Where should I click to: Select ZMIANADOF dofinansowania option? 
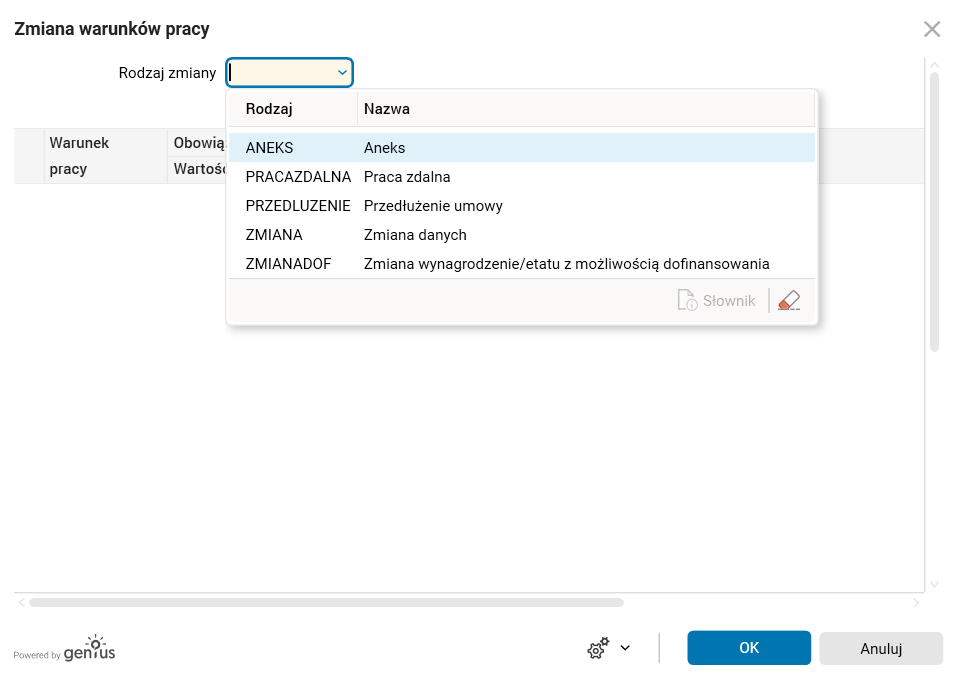[521, 264]
